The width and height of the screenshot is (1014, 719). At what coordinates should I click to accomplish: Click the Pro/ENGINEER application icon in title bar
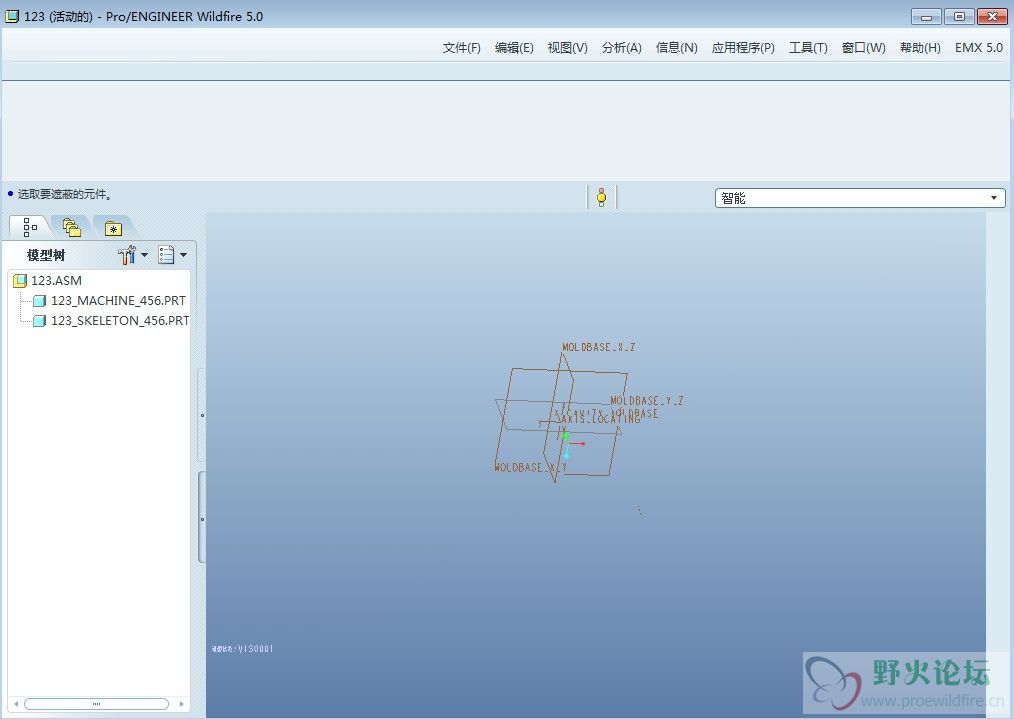tap(12, 16)
